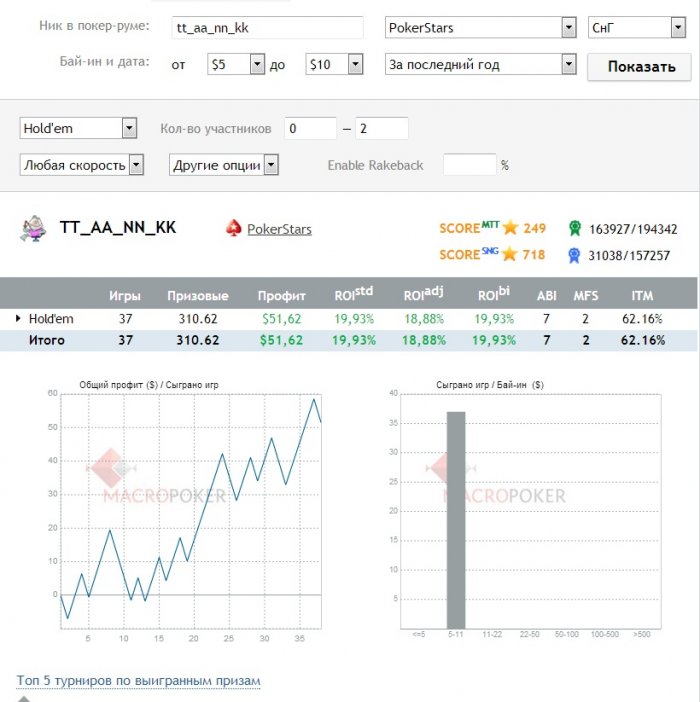Click the SCORE SNG value 718
Viewport: 700px width, 702px height.
point(534,255)
